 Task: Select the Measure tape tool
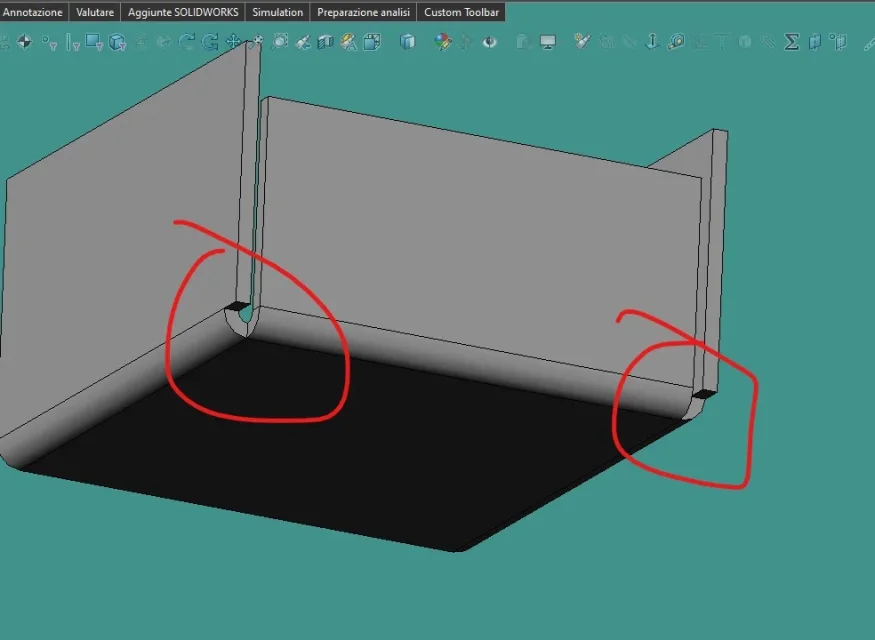[x=676, y=42]
